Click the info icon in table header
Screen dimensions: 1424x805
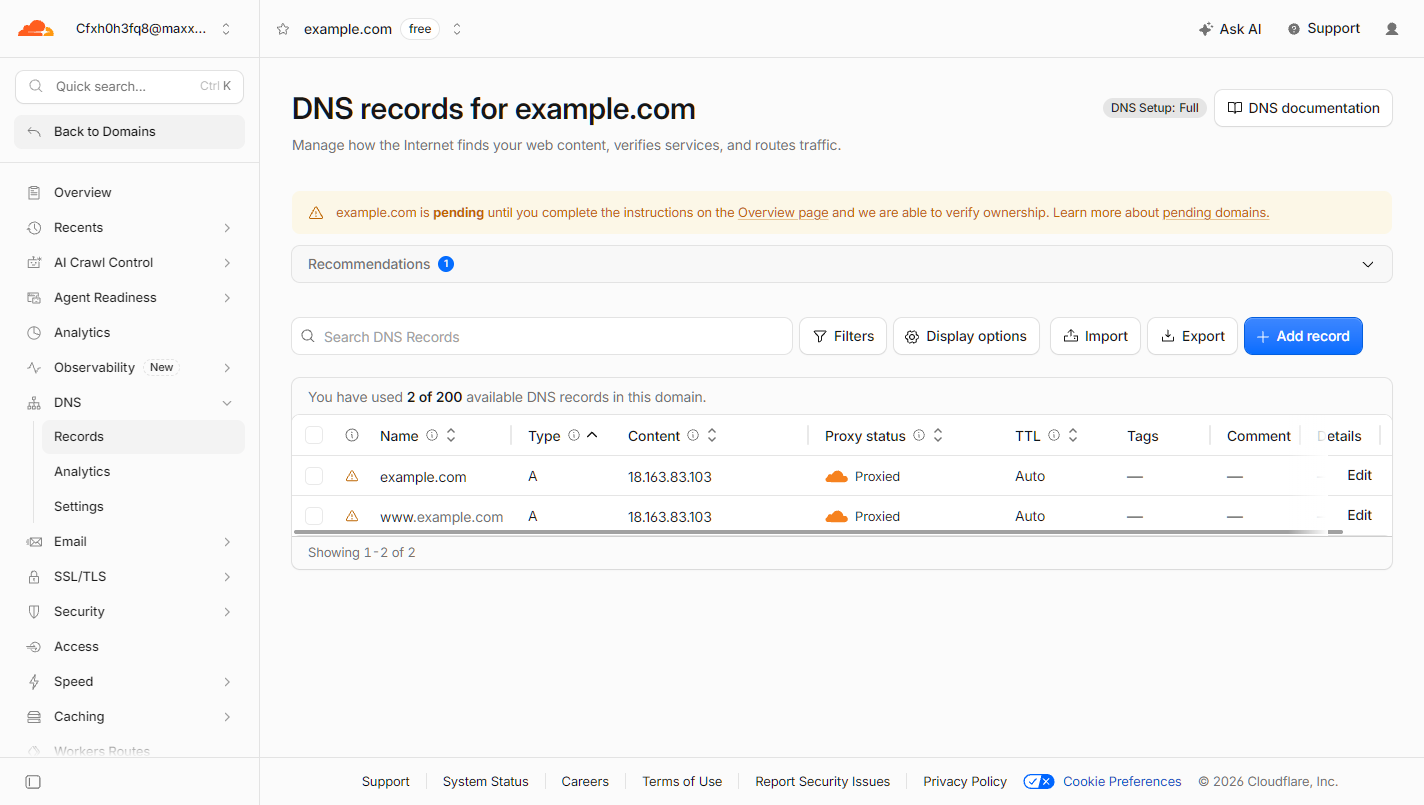(x=352, y=435)
